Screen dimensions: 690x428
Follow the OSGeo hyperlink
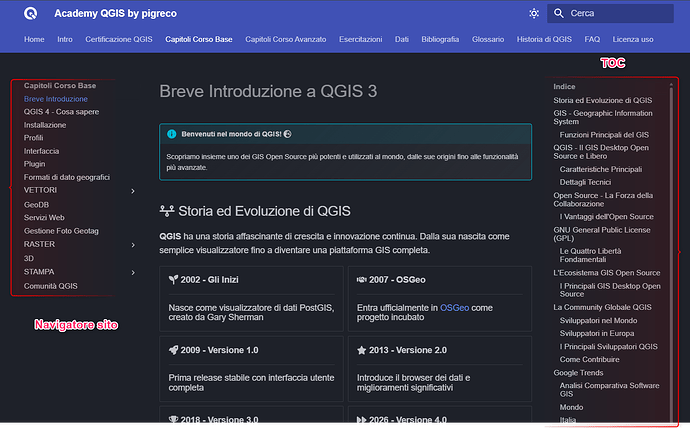point(455,308)
